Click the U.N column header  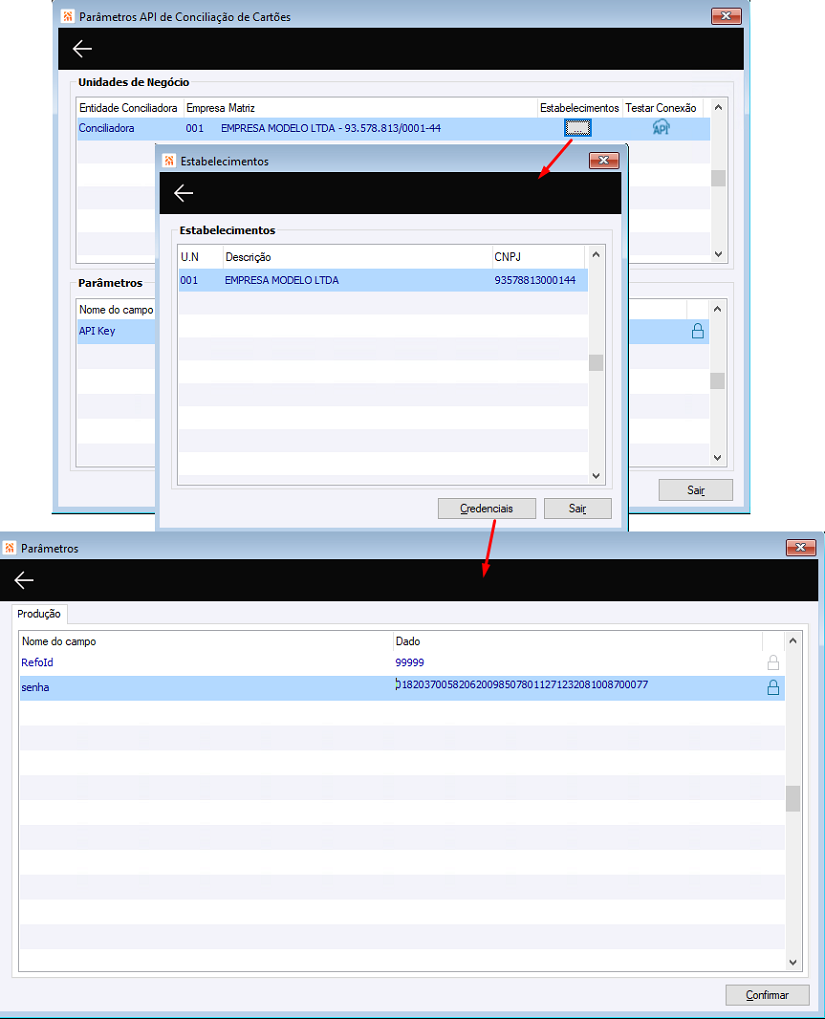[190, 257]
